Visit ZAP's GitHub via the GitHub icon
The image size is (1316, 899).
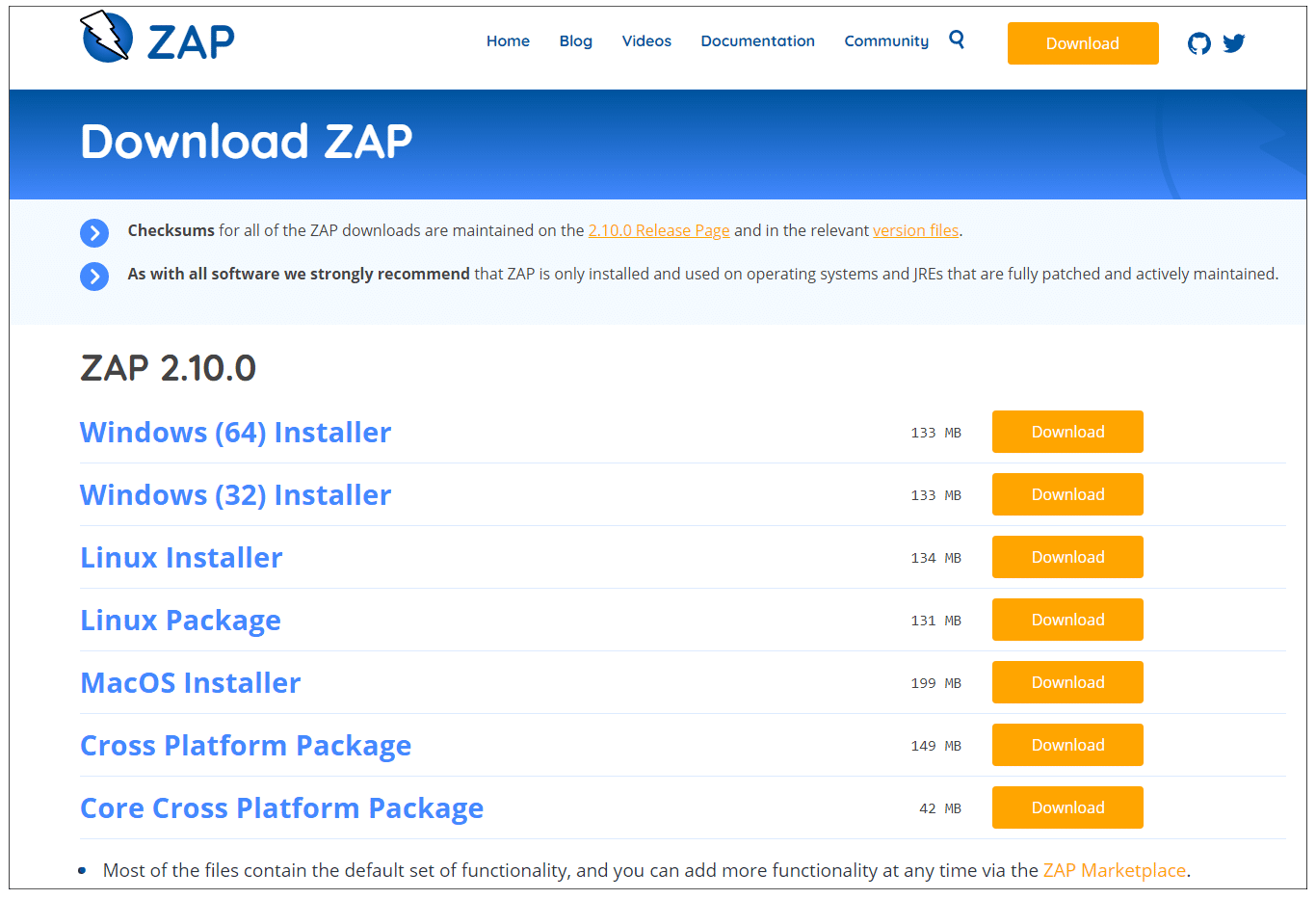(x=1198, y=43)
